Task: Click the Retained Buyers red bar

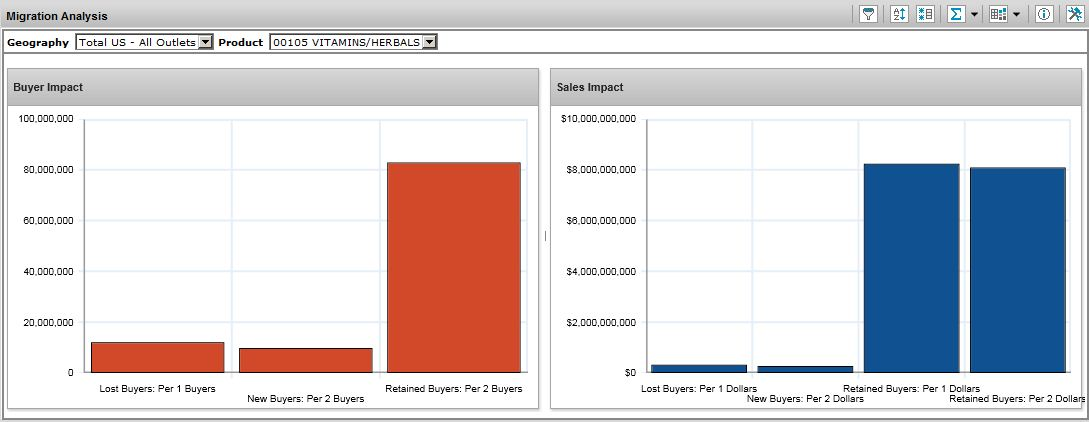Action: pyautogui.click(x=453, y=267)
